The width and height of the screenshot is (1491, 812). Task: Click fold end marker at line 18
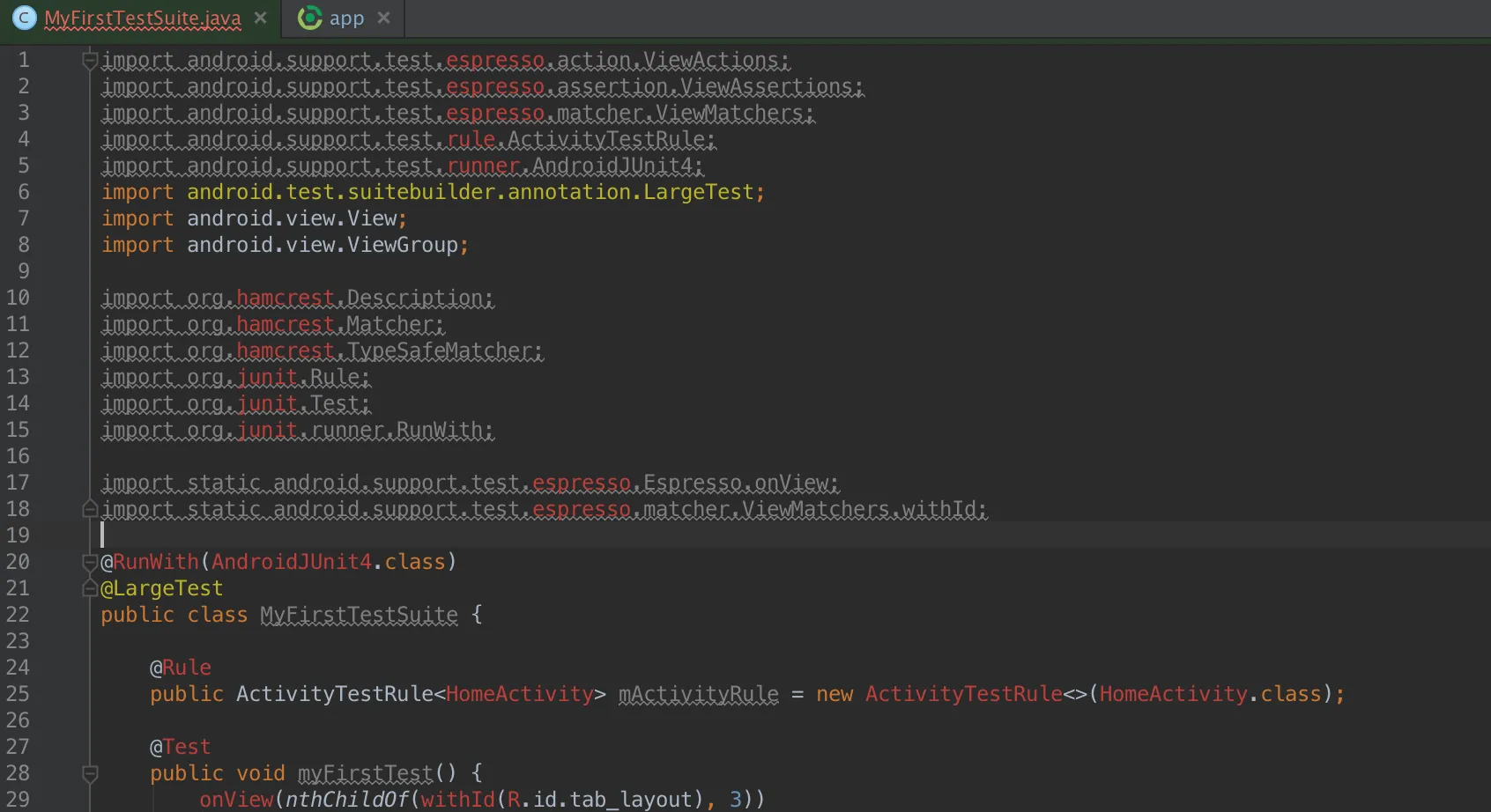click(x=89, y=509)
